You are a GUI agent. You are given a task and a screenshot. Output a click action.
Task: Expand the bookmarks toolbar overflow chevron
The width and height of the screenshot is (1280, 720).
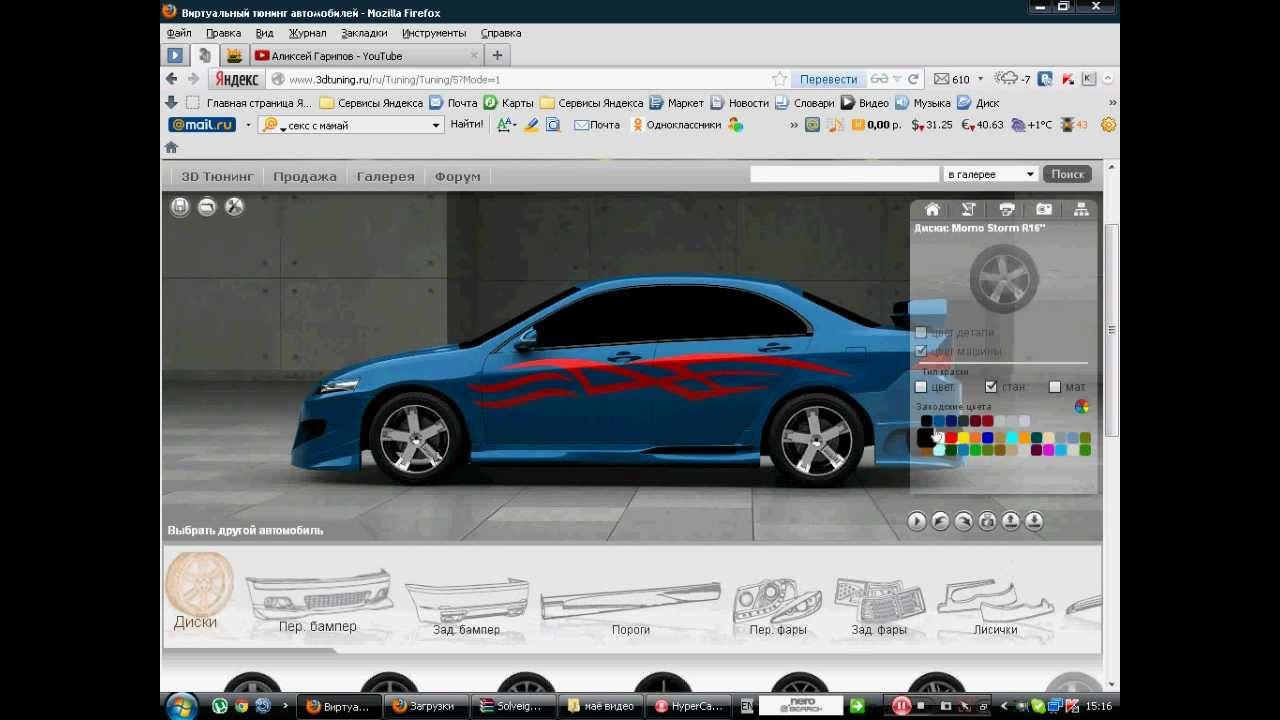[1112, 103]
